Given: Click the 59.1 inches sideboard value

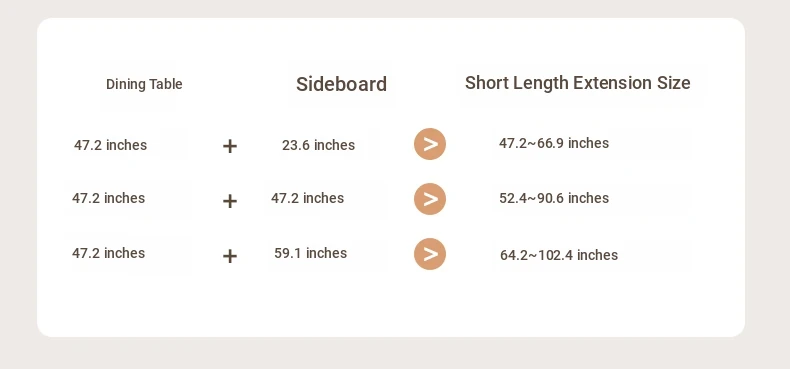Looking at the screenshot, I should pos(310,253).
